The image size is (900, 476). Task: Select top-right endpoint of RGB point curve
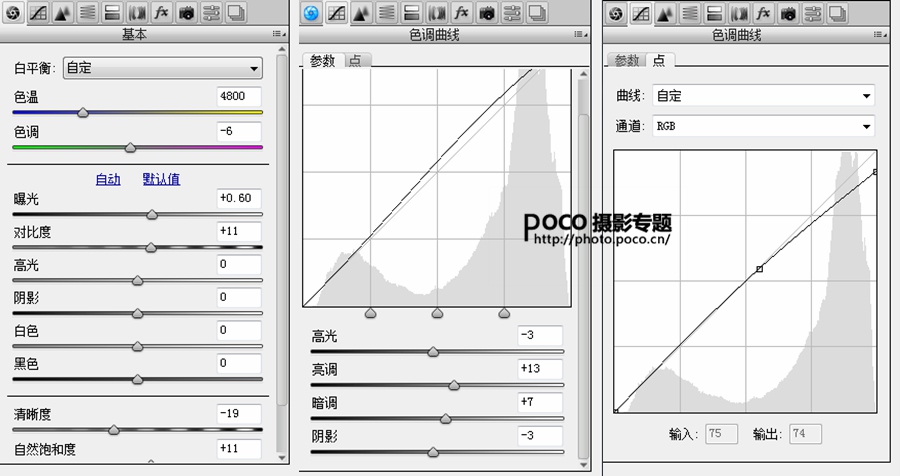pos(875,172)
